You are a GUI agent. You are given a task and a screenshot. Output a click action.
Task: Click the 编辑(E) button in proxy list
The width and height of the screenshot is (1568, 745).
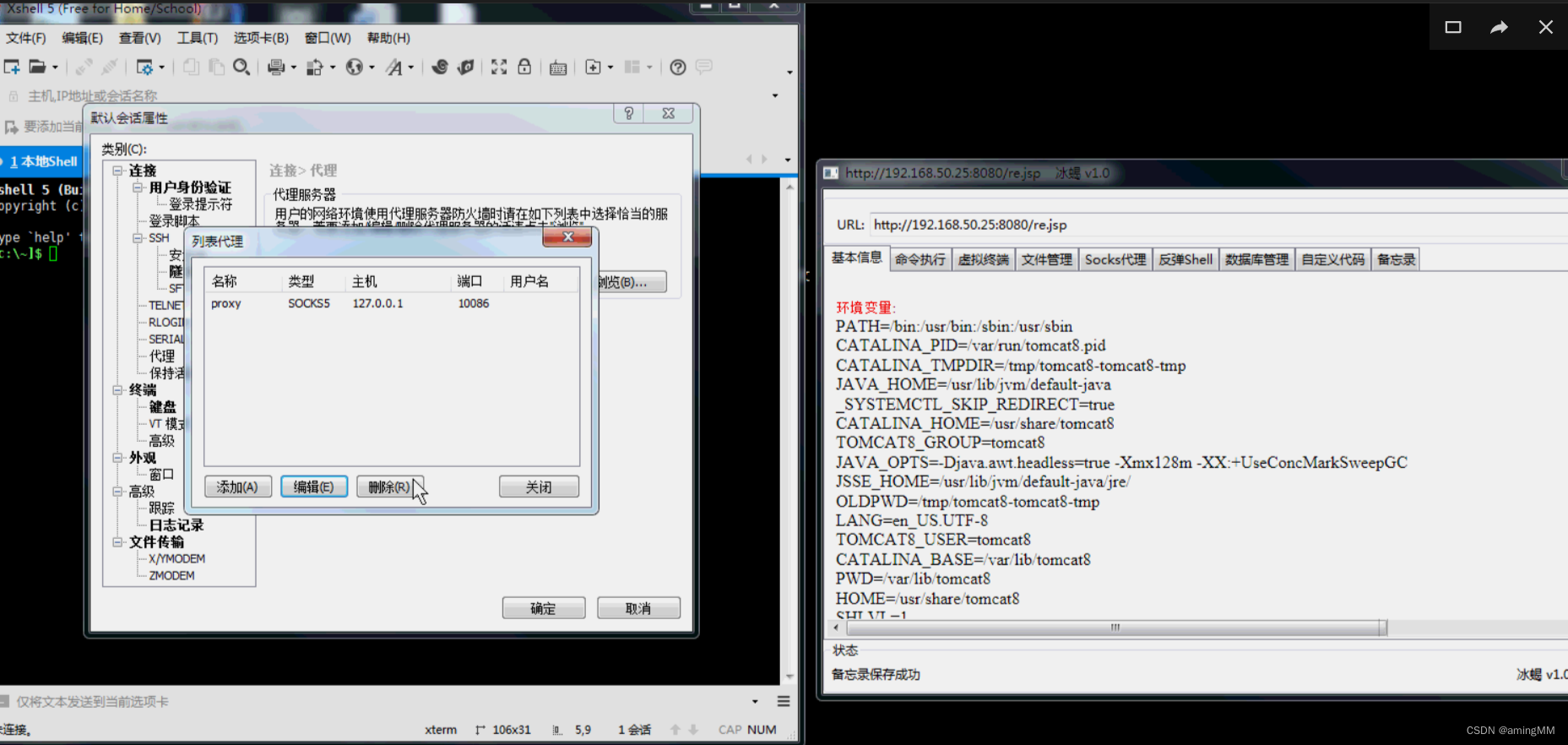pyautogui.click(x=313, y=487)
